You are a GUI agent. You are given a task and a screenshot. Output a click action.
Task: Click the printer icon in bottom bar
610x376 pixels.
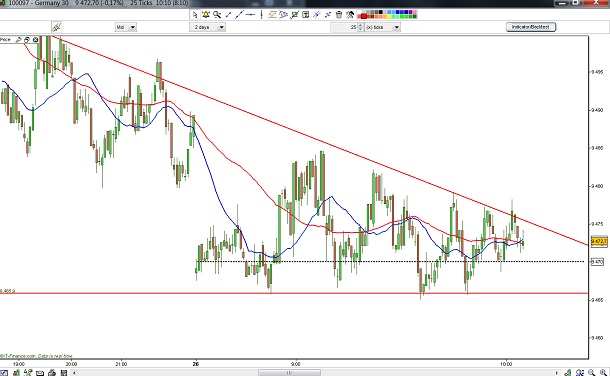(52, 373)
